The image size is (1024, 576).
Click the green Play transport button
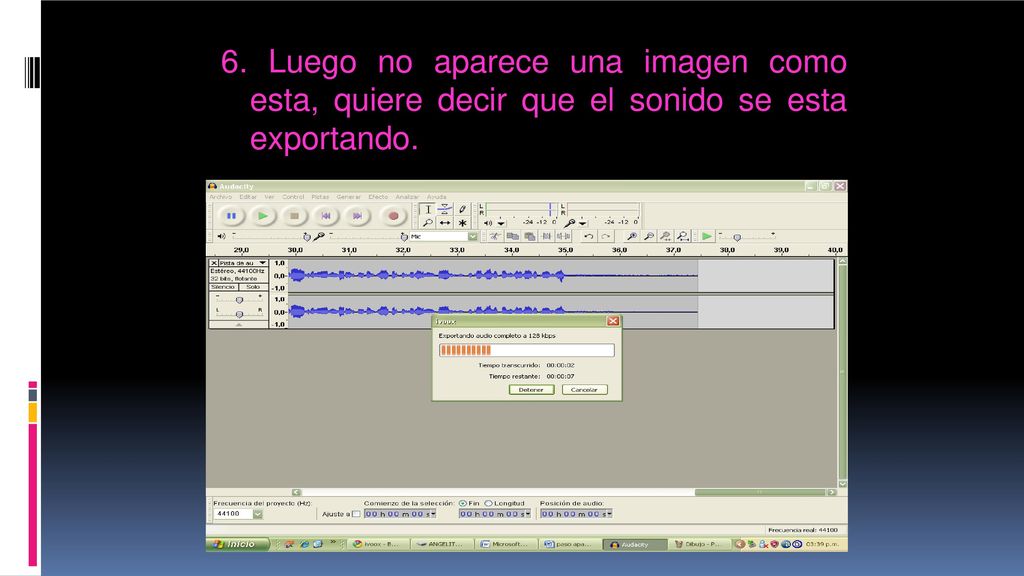(263, 216)
